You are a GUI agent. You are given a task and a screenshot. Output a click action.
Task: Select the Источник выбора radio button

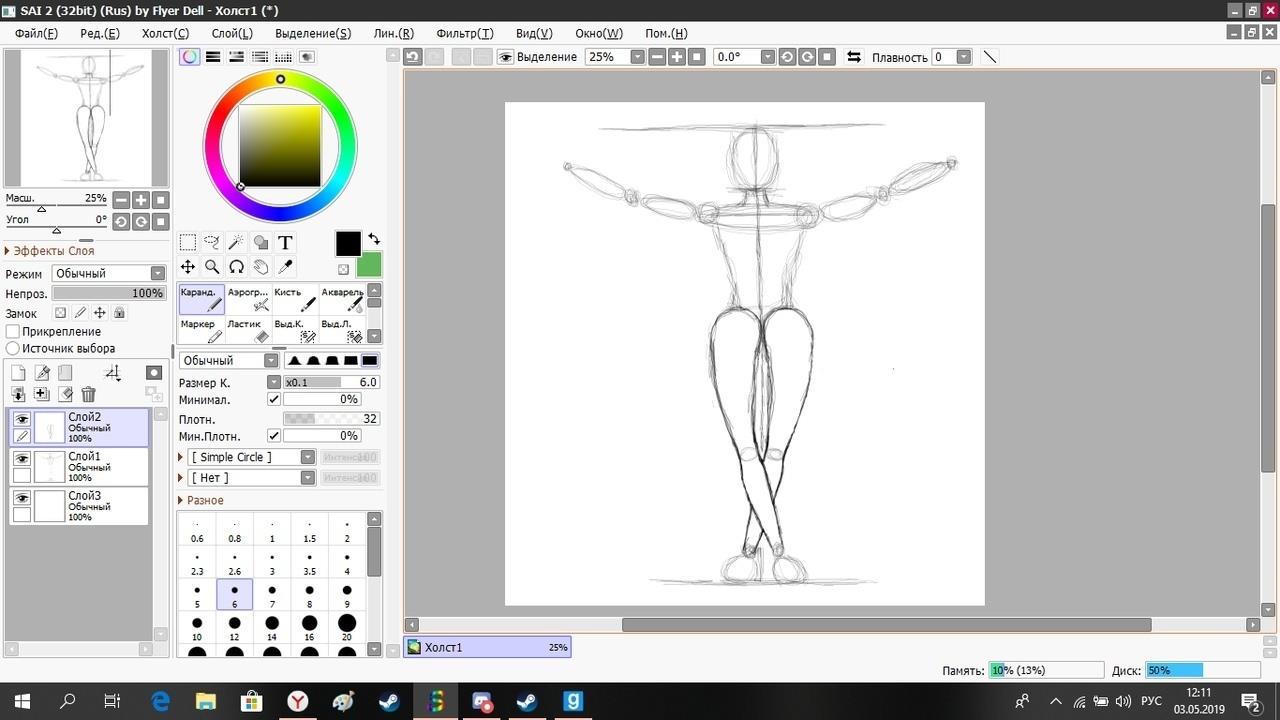[x=13, y=348]
